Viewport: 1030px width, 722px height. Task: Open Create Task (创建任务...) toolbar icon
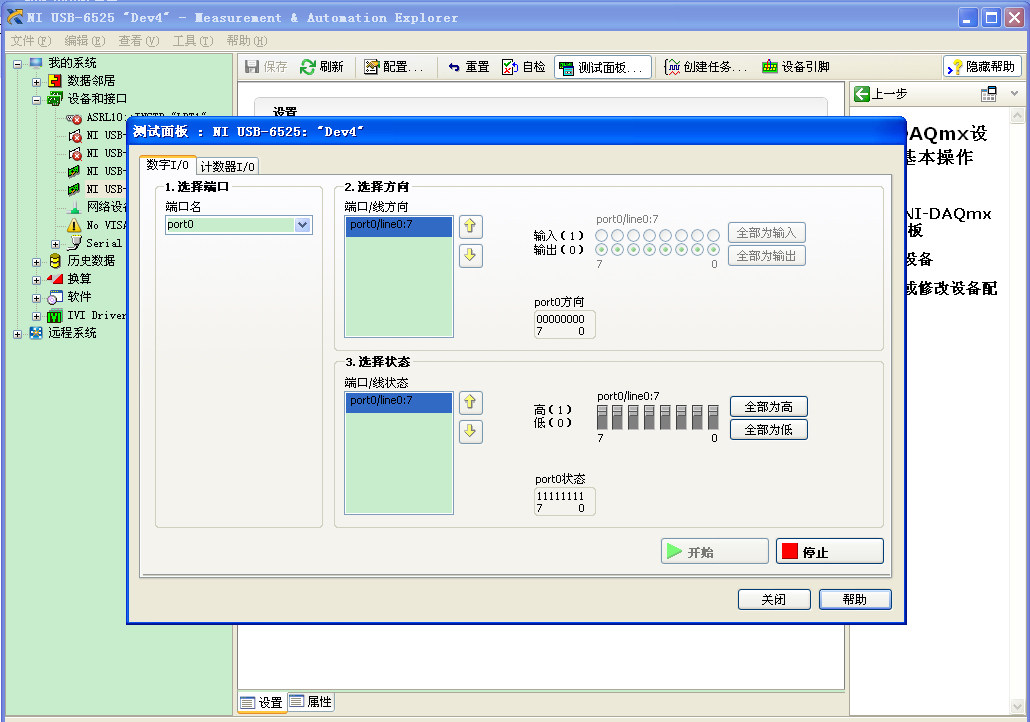pos(672,67)
